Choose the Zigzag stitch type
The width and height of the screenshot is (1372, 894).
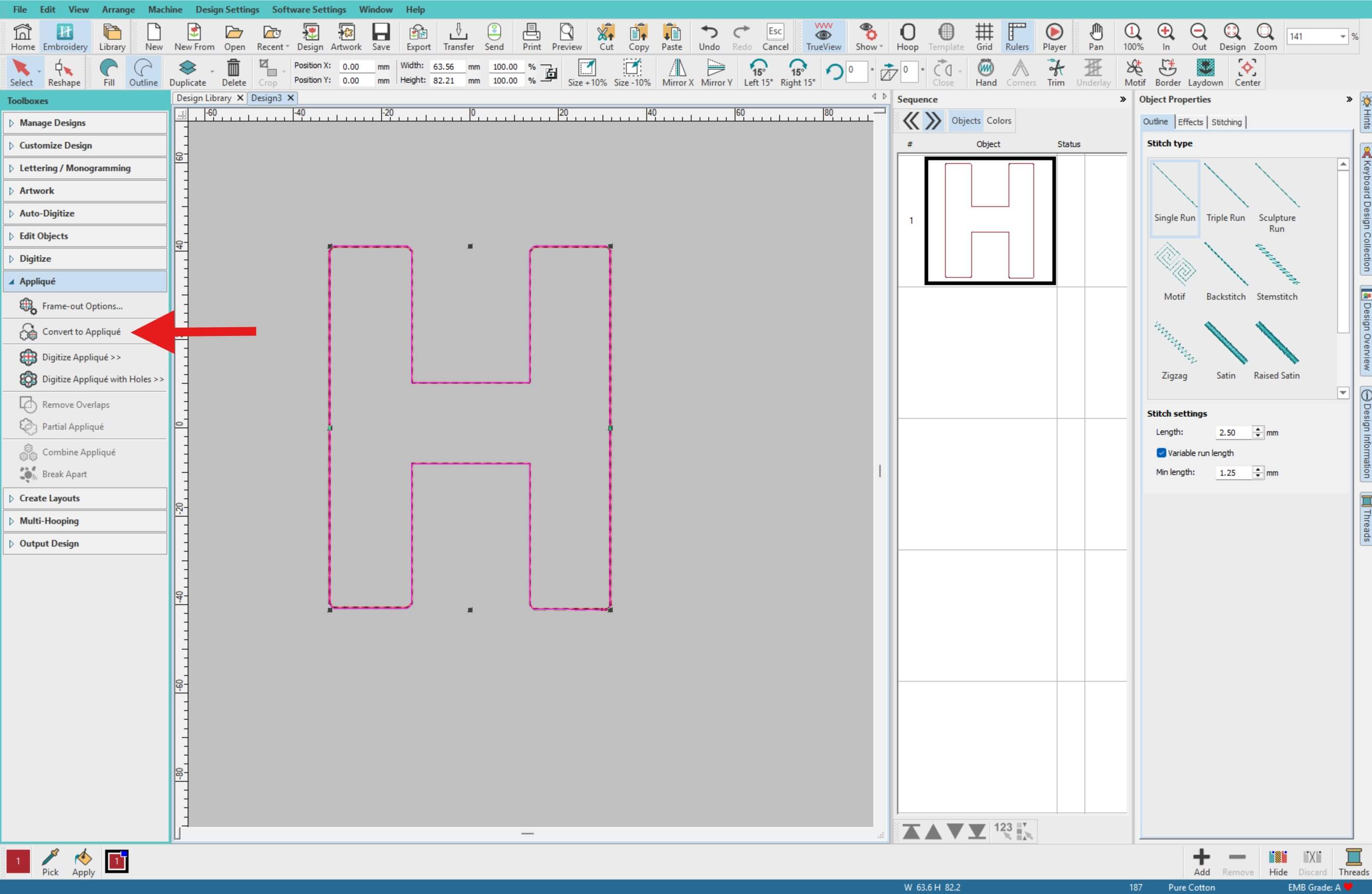point(1174,350)
